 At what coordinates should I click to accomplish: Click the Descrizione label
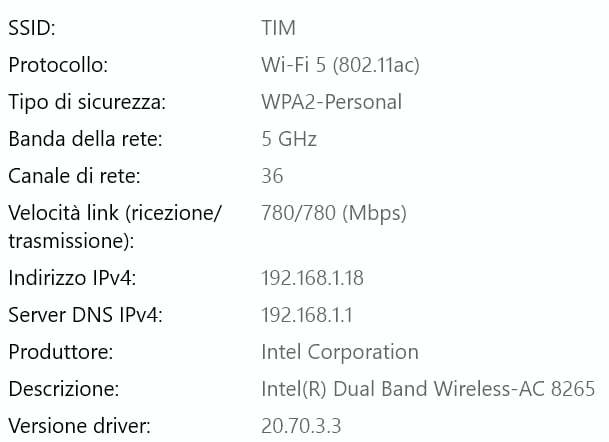click(x=63, y=389)
